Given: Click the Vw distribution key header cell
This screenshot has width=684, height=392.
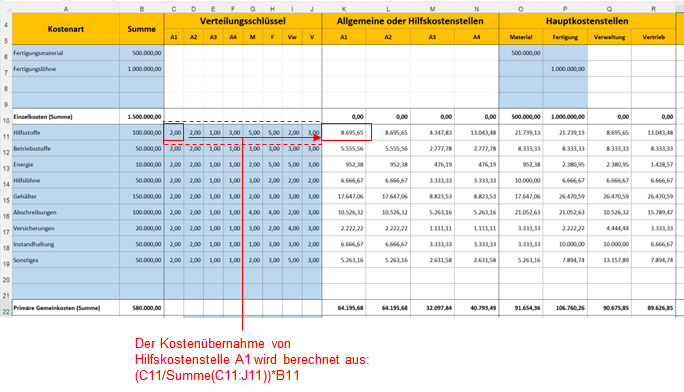Looking at the screenshot, I should pyautogui.click(x=292, y=37).
